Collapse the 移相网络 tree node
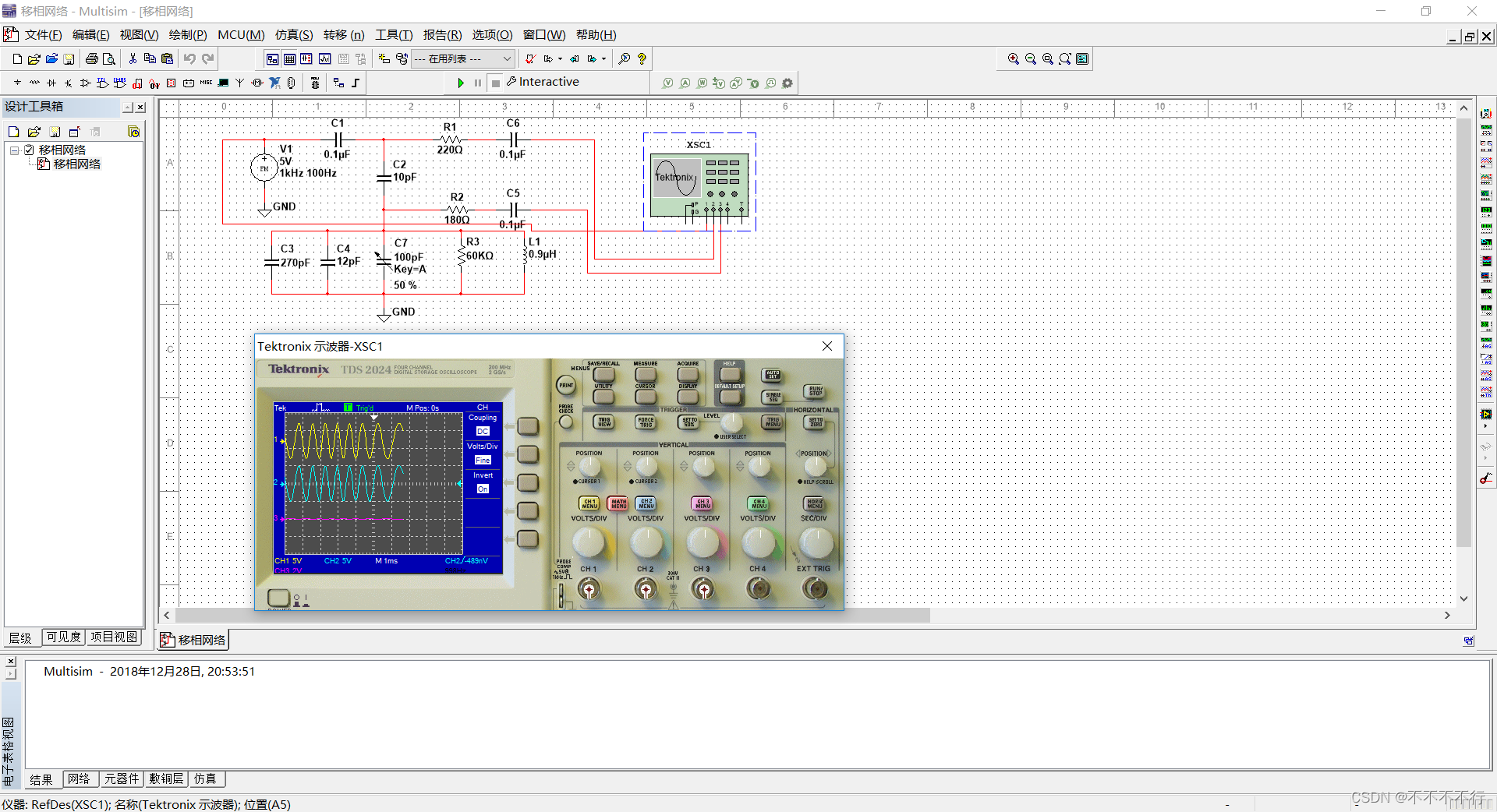This screenshot has width=1497, height=812. tap(14, 150)
